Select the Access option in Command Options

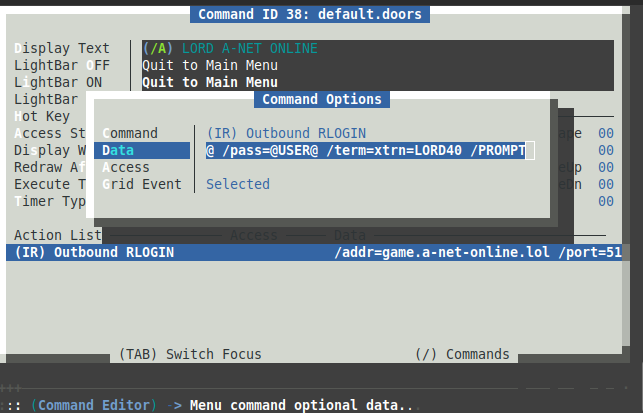point(126,167)
